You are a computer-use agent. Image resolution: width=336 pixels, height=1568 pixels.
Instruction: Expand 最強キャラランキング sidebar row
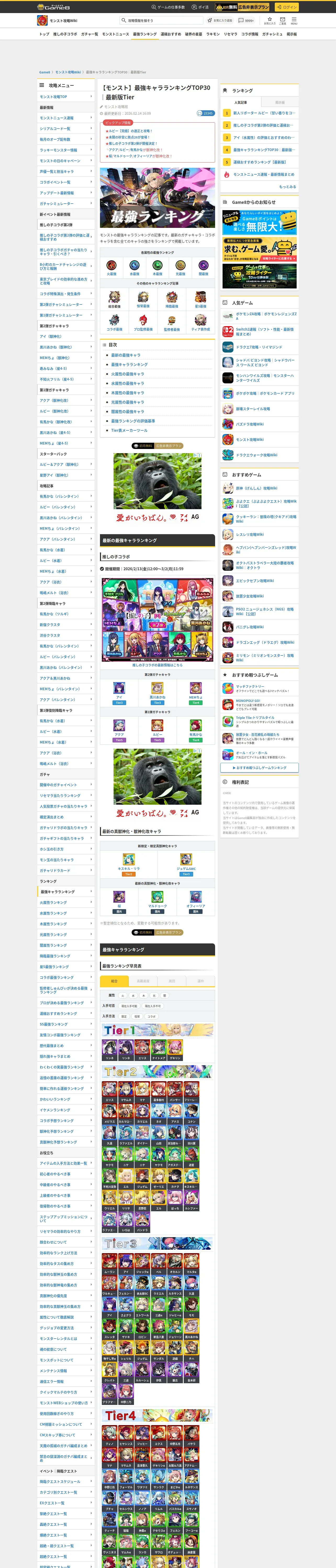[66, 891]
